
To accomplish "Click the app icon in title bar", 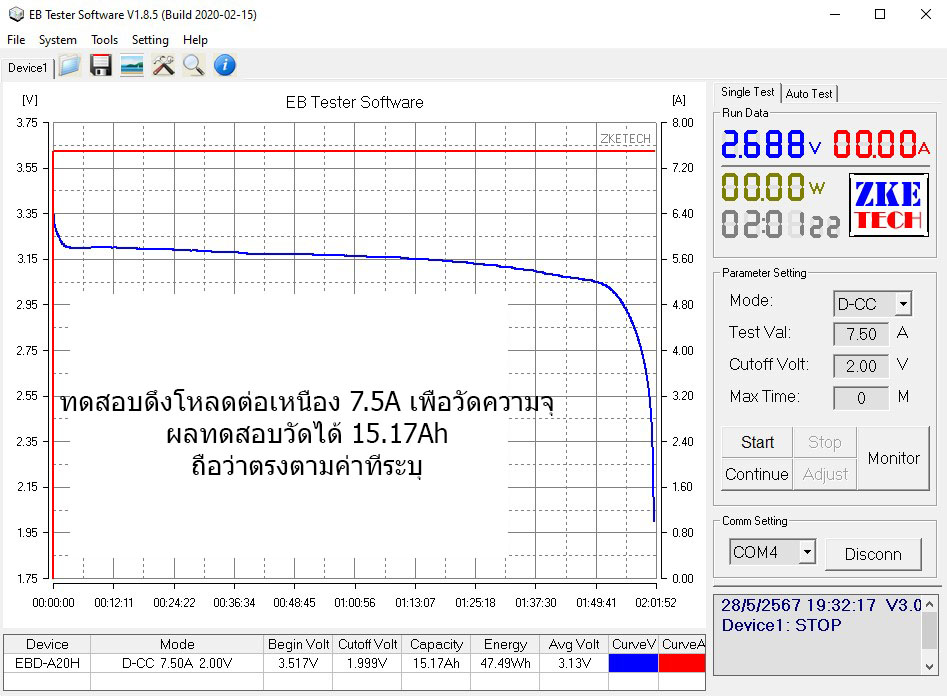I will 14,14.
